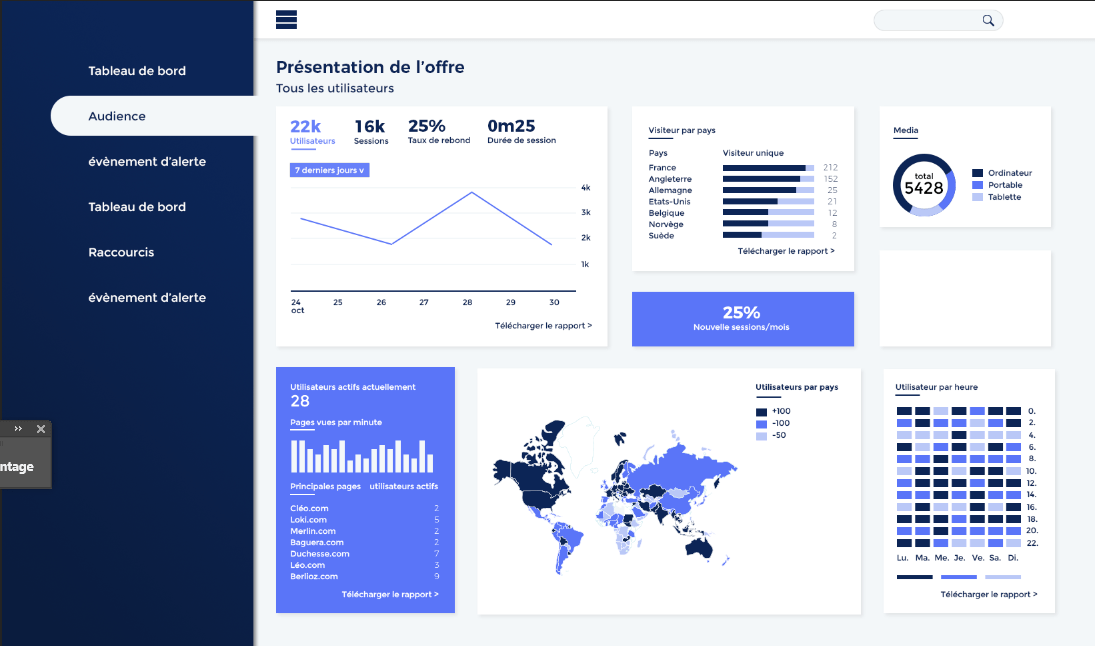Screen dimensions: 1095x646
Task: Click the Ordinateur dark blue legend swatch
Action: (978, 173)
